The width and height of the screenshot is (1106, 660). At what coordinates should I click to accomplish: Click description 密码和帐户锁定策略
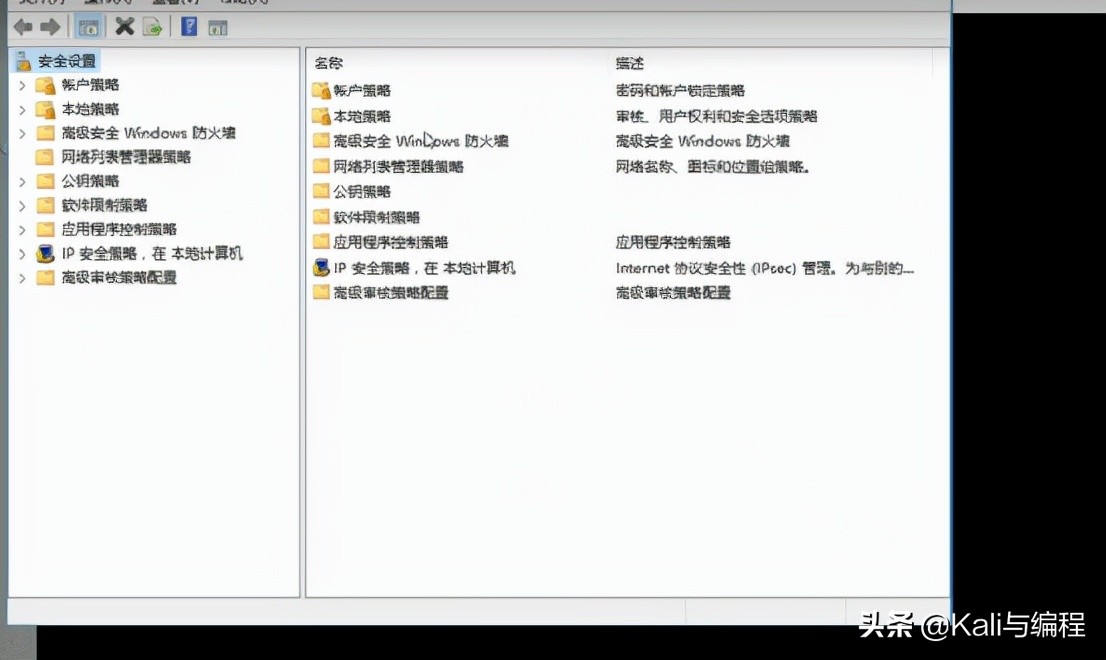click(680, 90)
